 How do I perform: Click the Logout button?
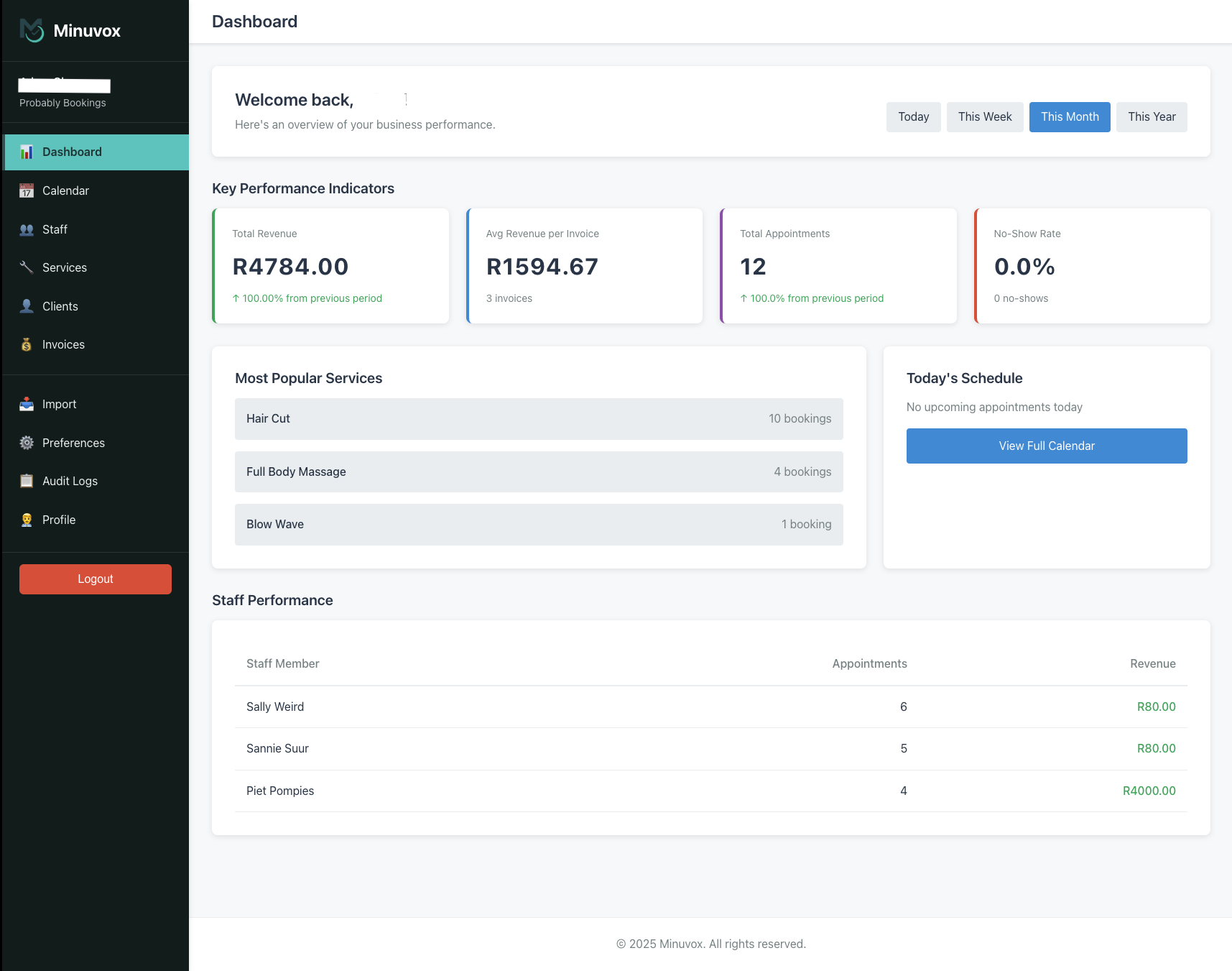95,579
